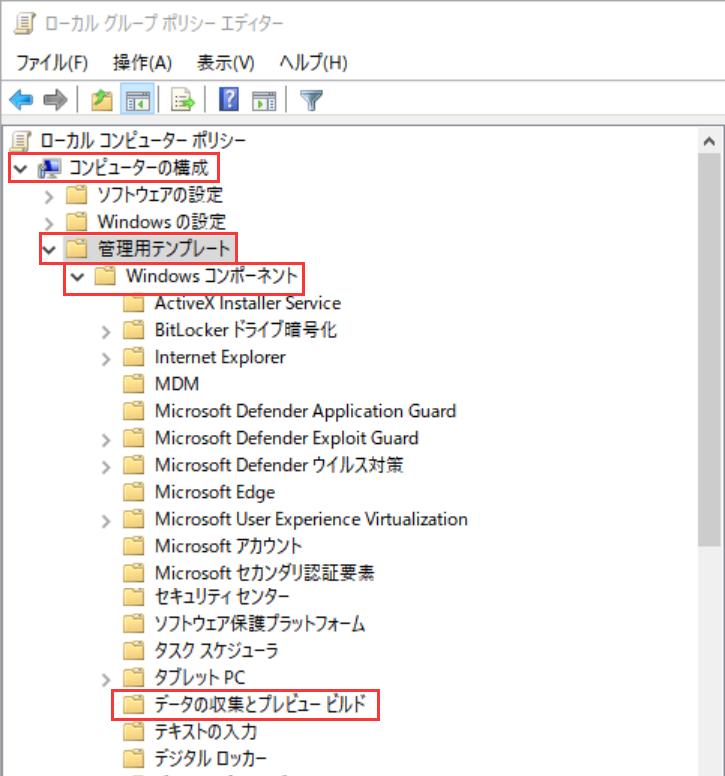Select データの収集とプレビュー ビルド folder

tap(266, 704)
